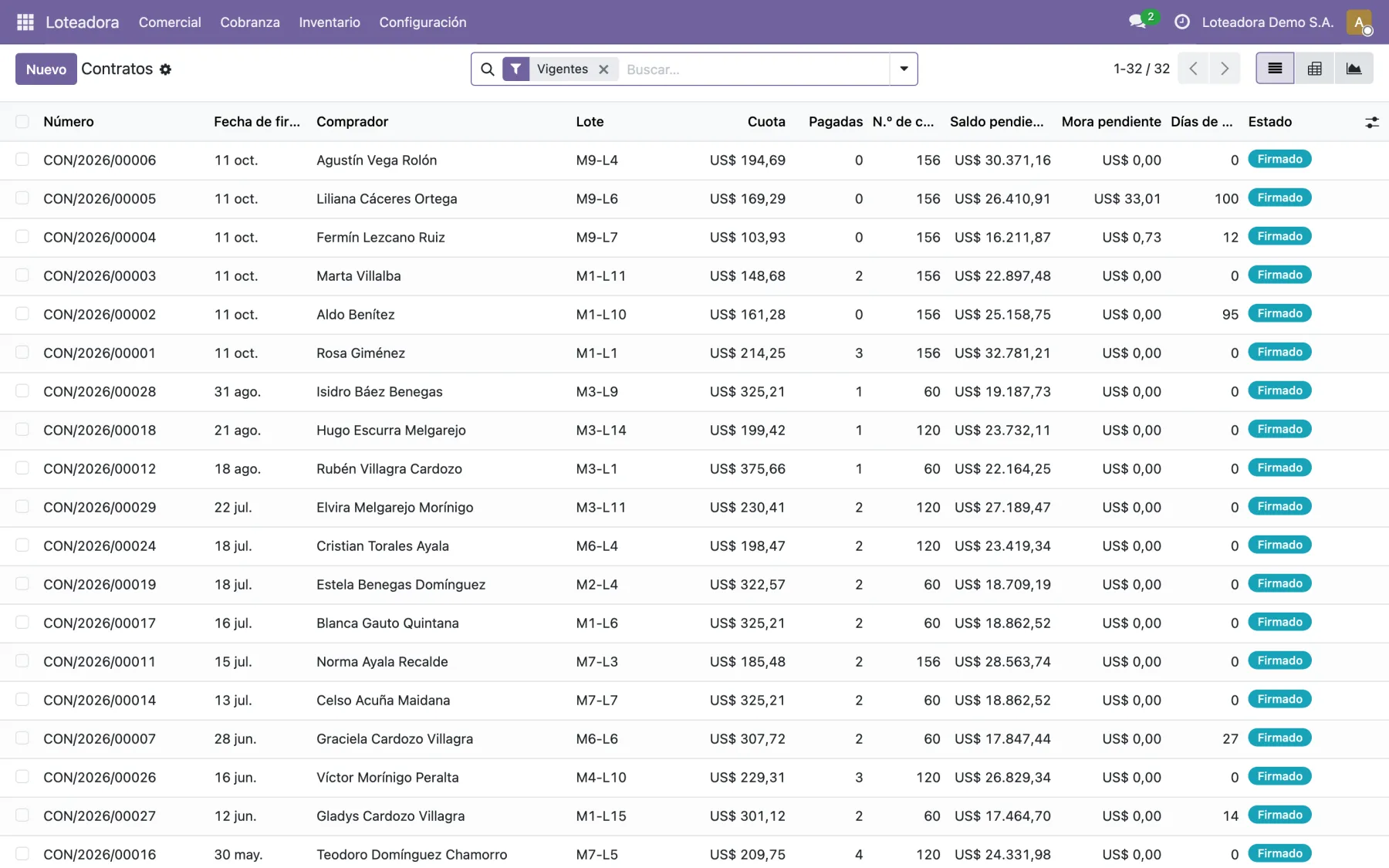The image size is (1389, 868).
Task: Sort by the Cuota column header
Action: [x=766, y=122]
